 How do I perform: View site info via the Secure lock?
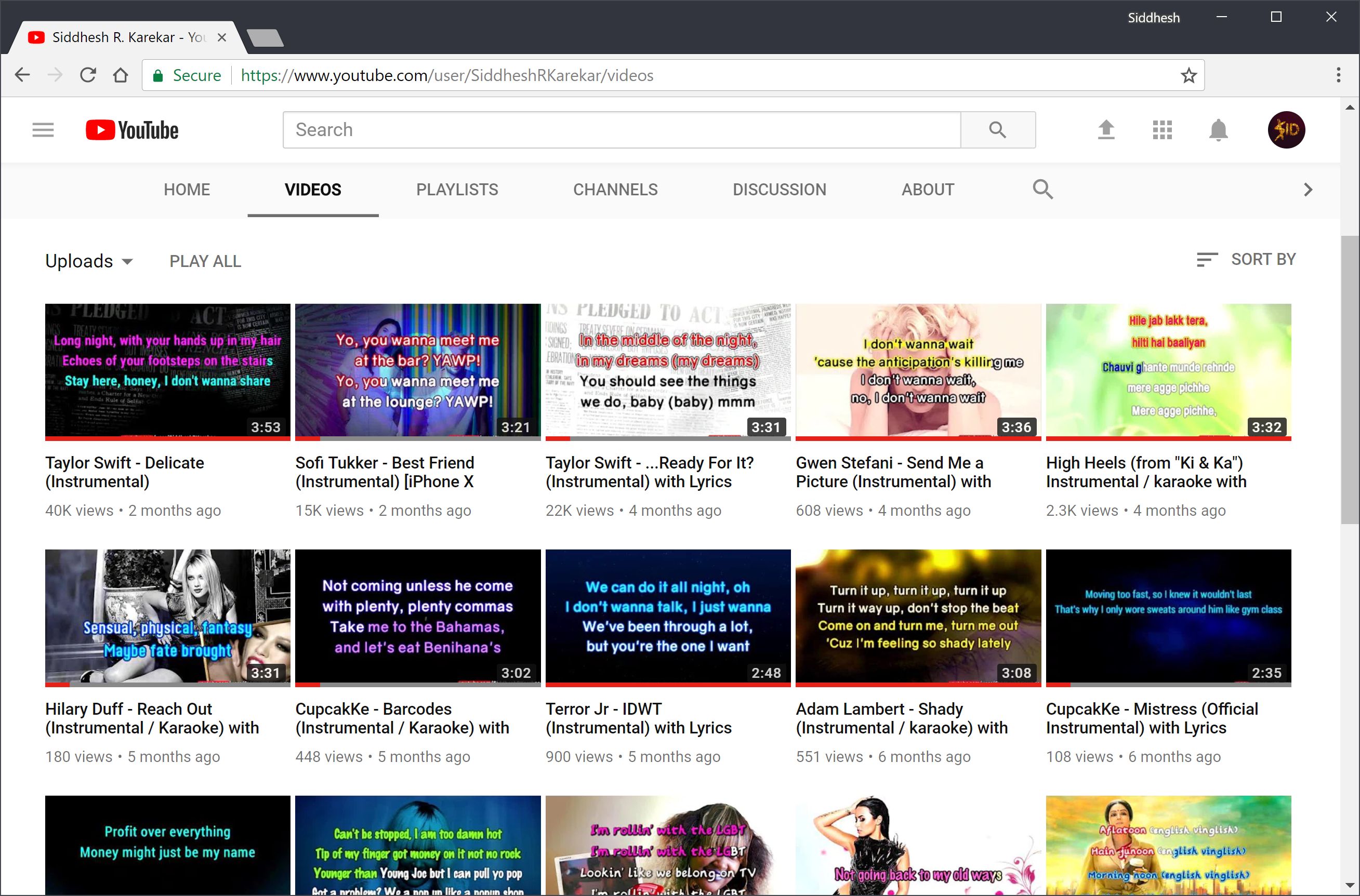click(187, 75)
